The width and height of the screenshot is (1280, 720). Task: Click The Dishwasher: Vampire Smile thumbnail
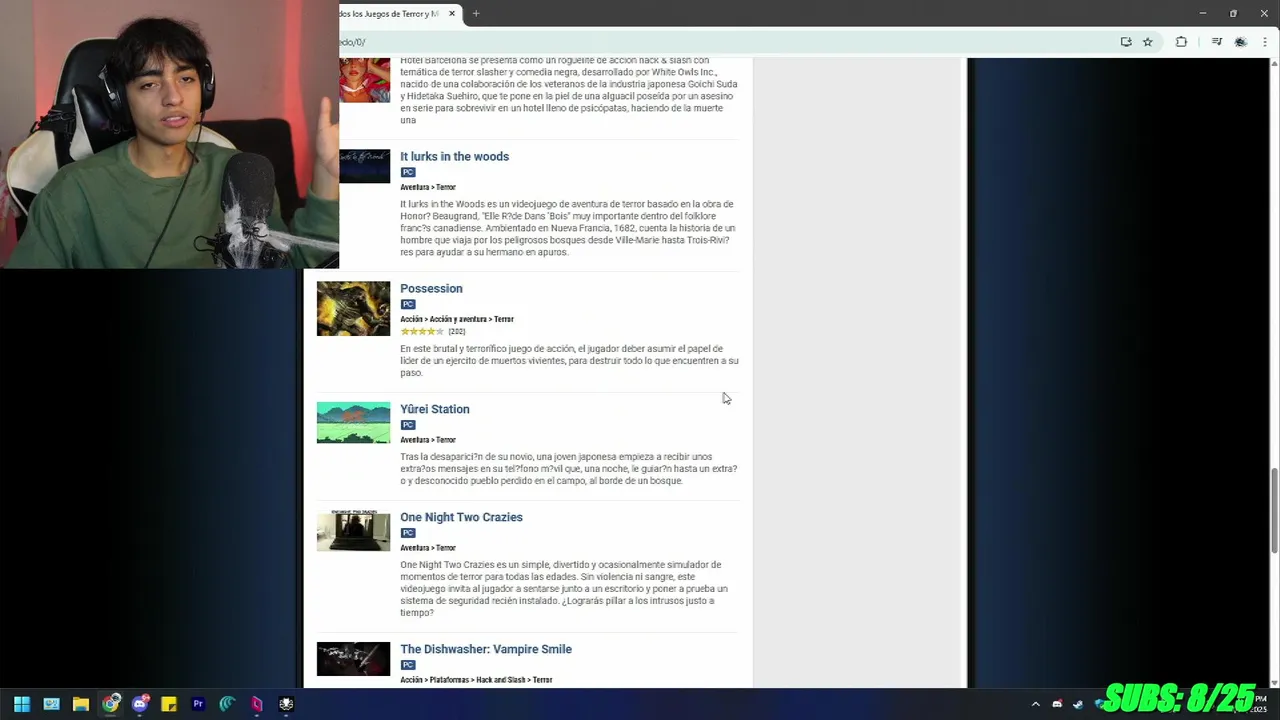point(353,659)
